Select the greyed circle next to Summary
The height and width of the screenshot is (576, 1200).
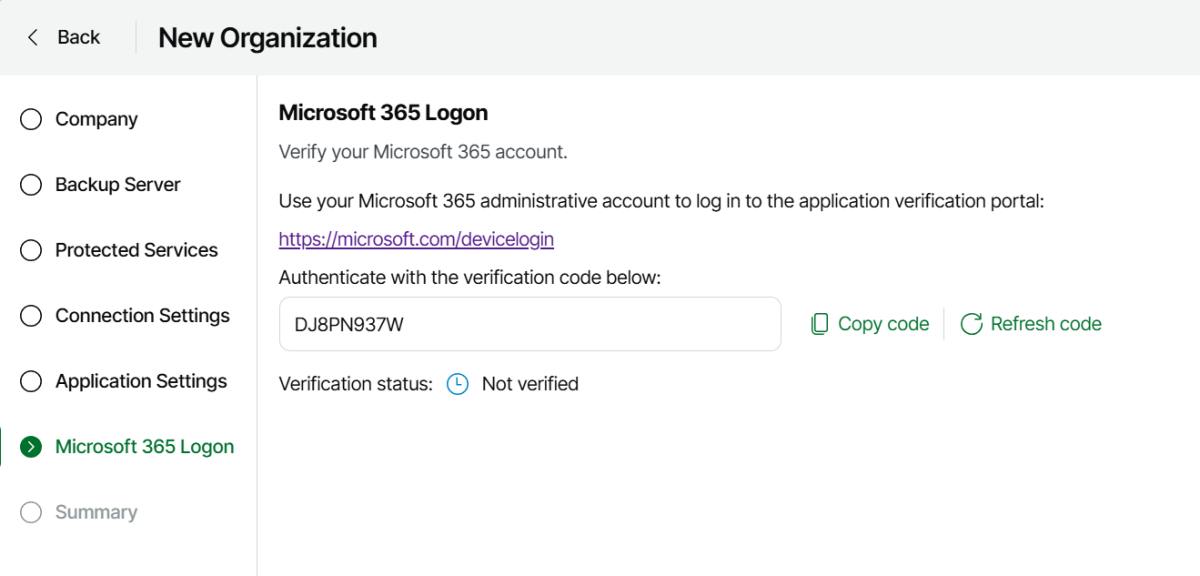pyautogui.click(x=31, y=512)
